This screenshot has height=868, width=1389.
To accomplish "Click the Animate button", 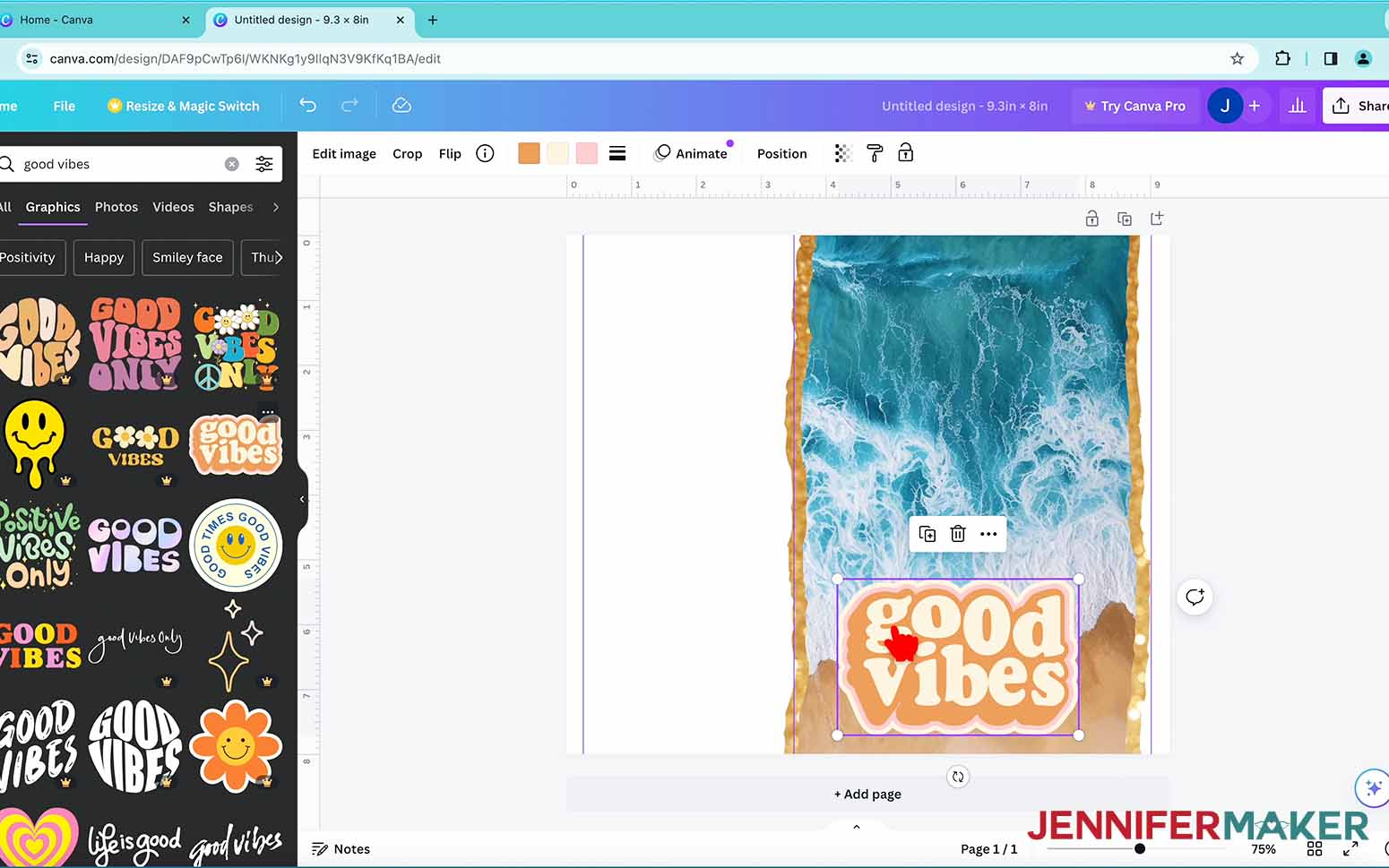I will (691, 153).
